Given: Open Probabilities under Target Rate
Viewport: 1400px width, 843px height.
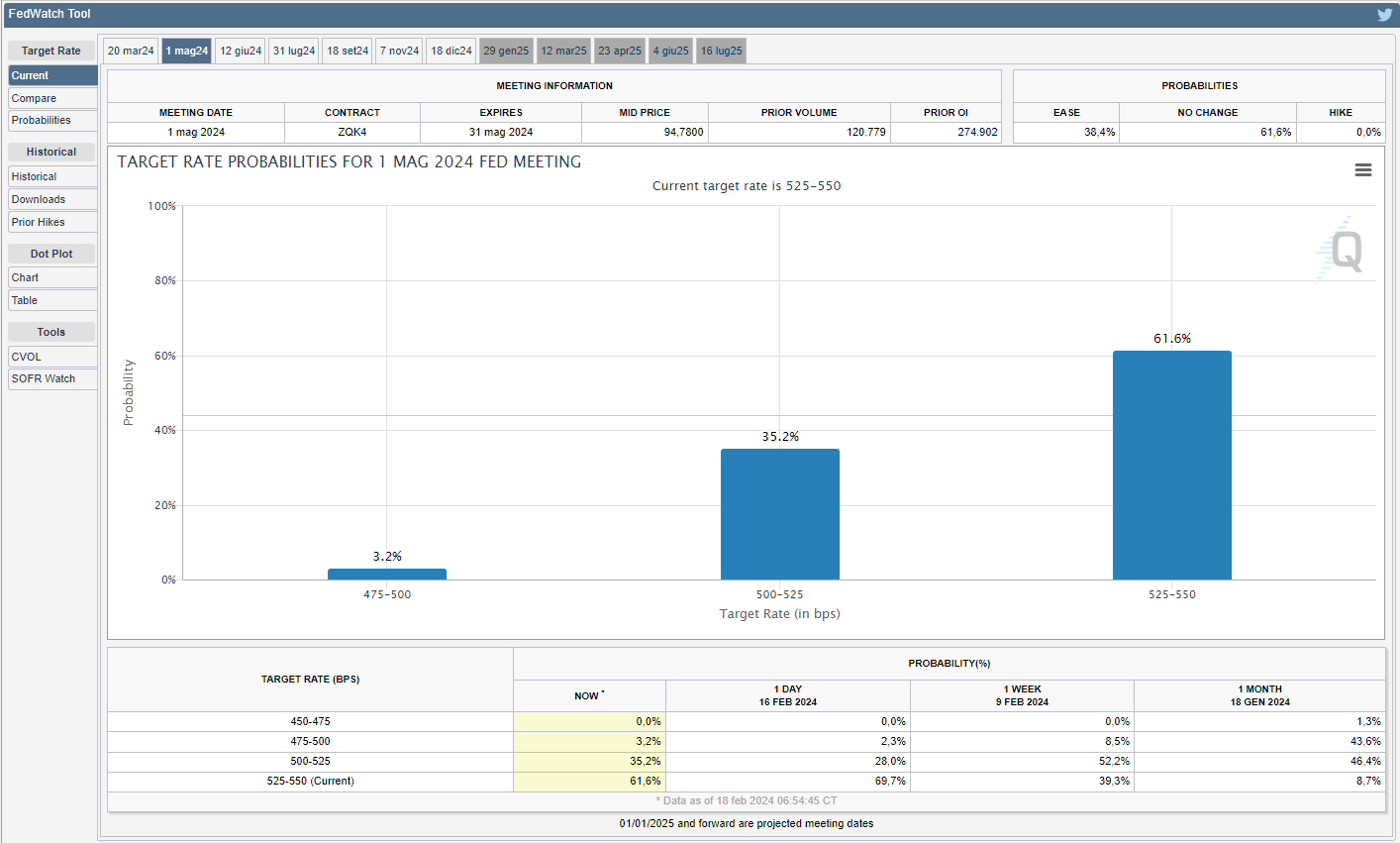Looking at the screenshot, I should (x=52, y=121).
